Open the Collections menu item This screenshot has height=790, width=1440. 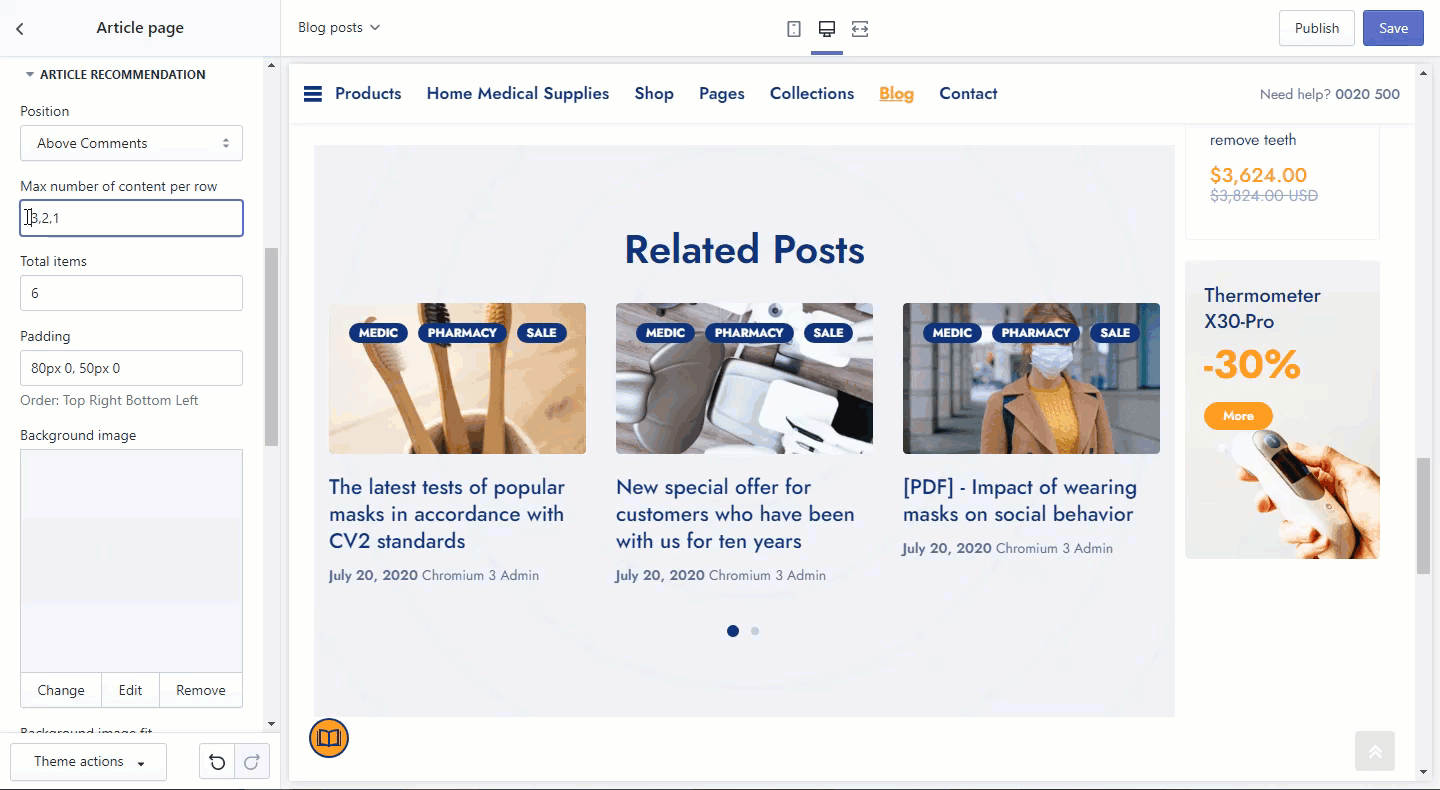point(812,94)
